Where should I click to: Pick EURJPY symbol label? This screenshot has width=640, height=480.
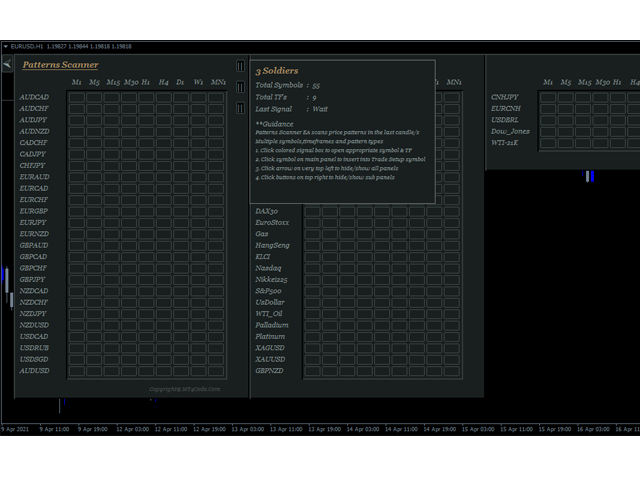point(33,222)
